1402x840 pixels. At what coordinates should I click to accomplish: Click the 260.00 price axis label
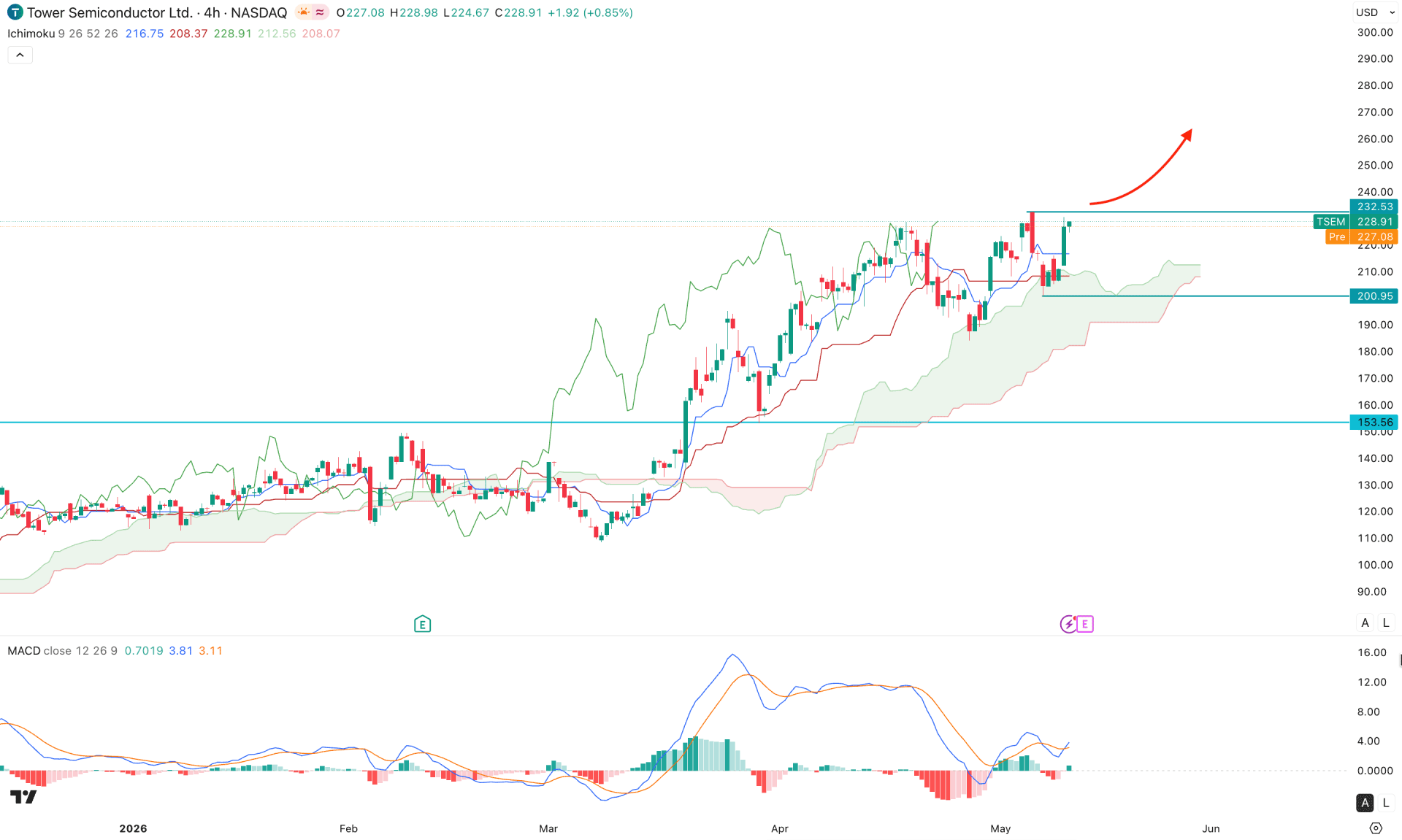(x=1375, y=139)
